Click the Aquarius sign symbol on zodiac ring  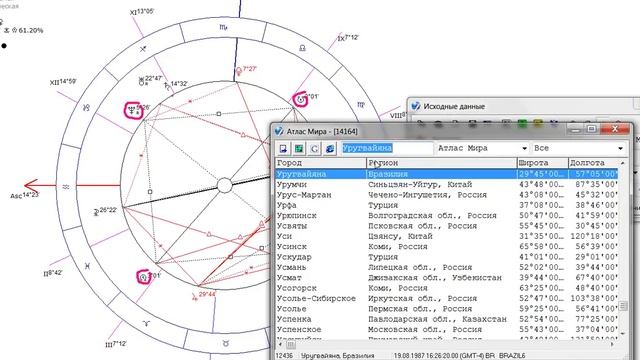tap(66, 187)
